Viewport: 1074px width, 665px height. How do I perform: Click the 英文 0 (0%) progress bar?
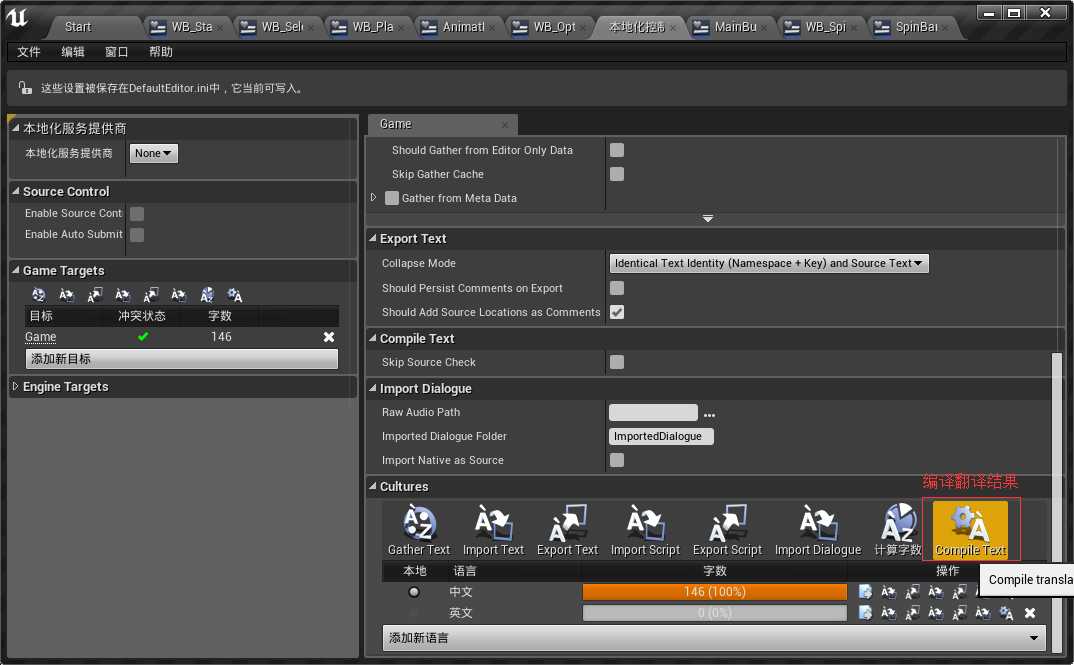(x=714, y=613)
